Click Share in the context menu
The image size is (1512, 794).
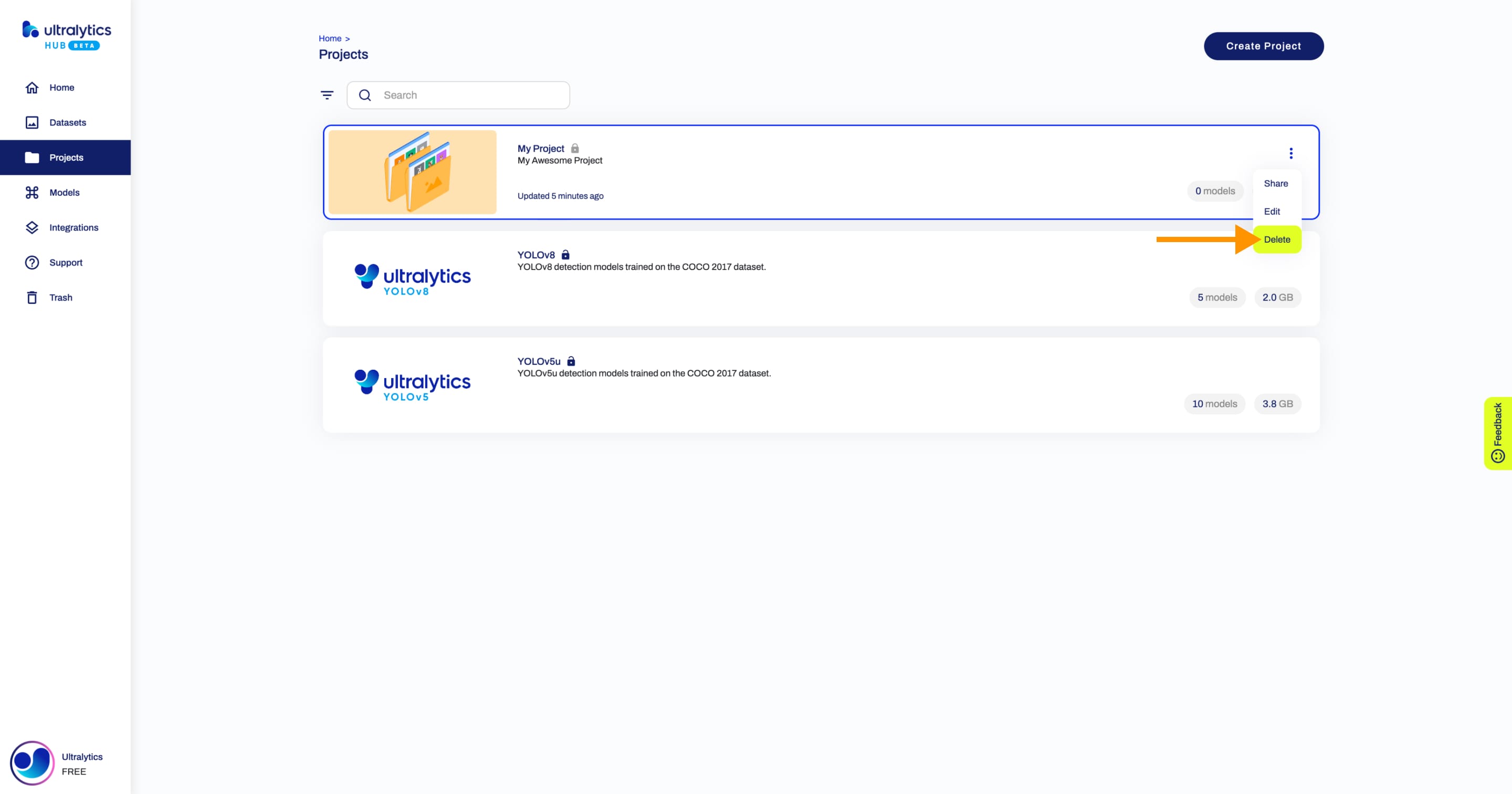coord(1277,183)
